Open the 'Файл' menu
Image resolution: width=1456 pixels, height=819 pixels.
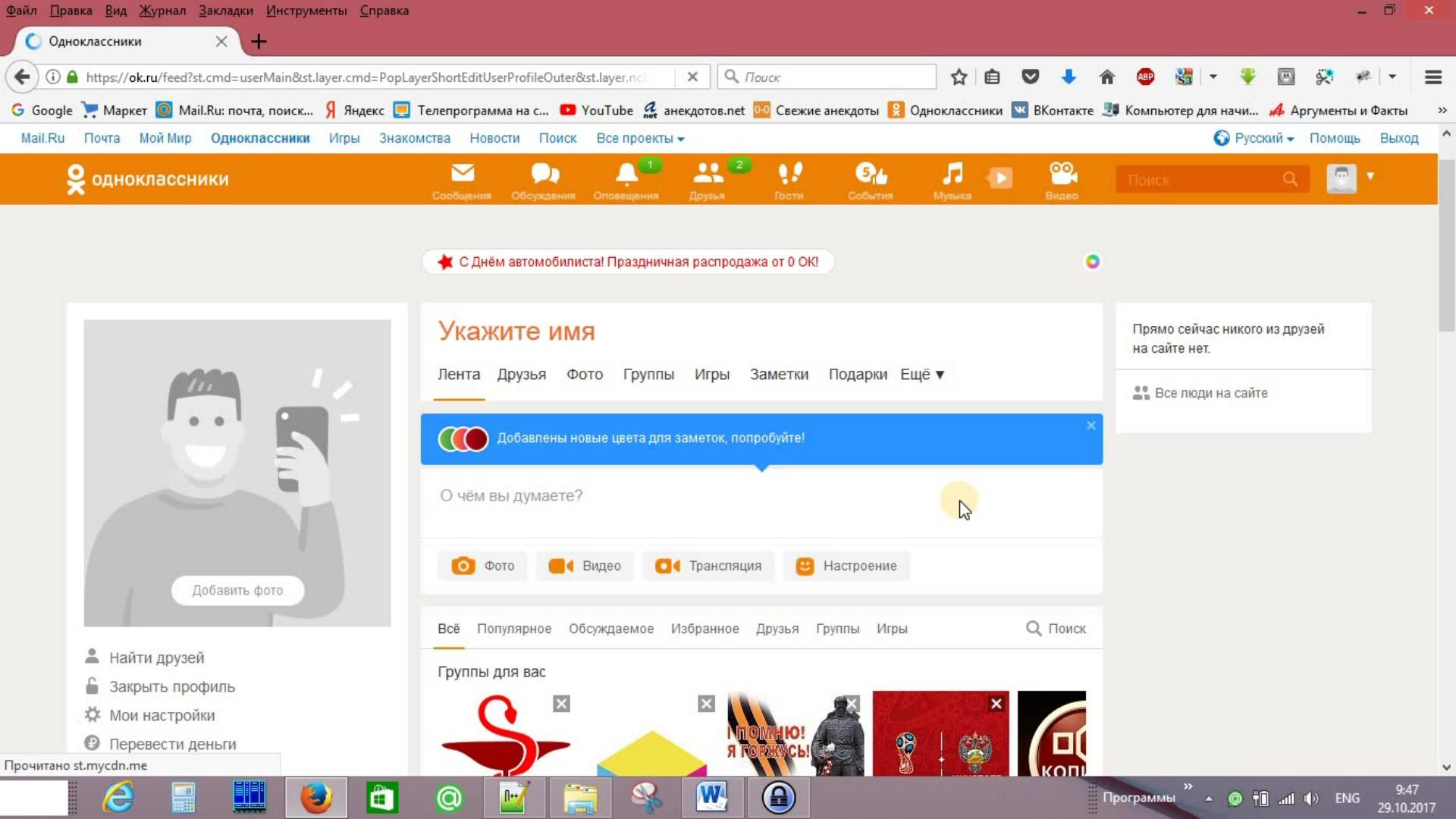coord(21,11)
